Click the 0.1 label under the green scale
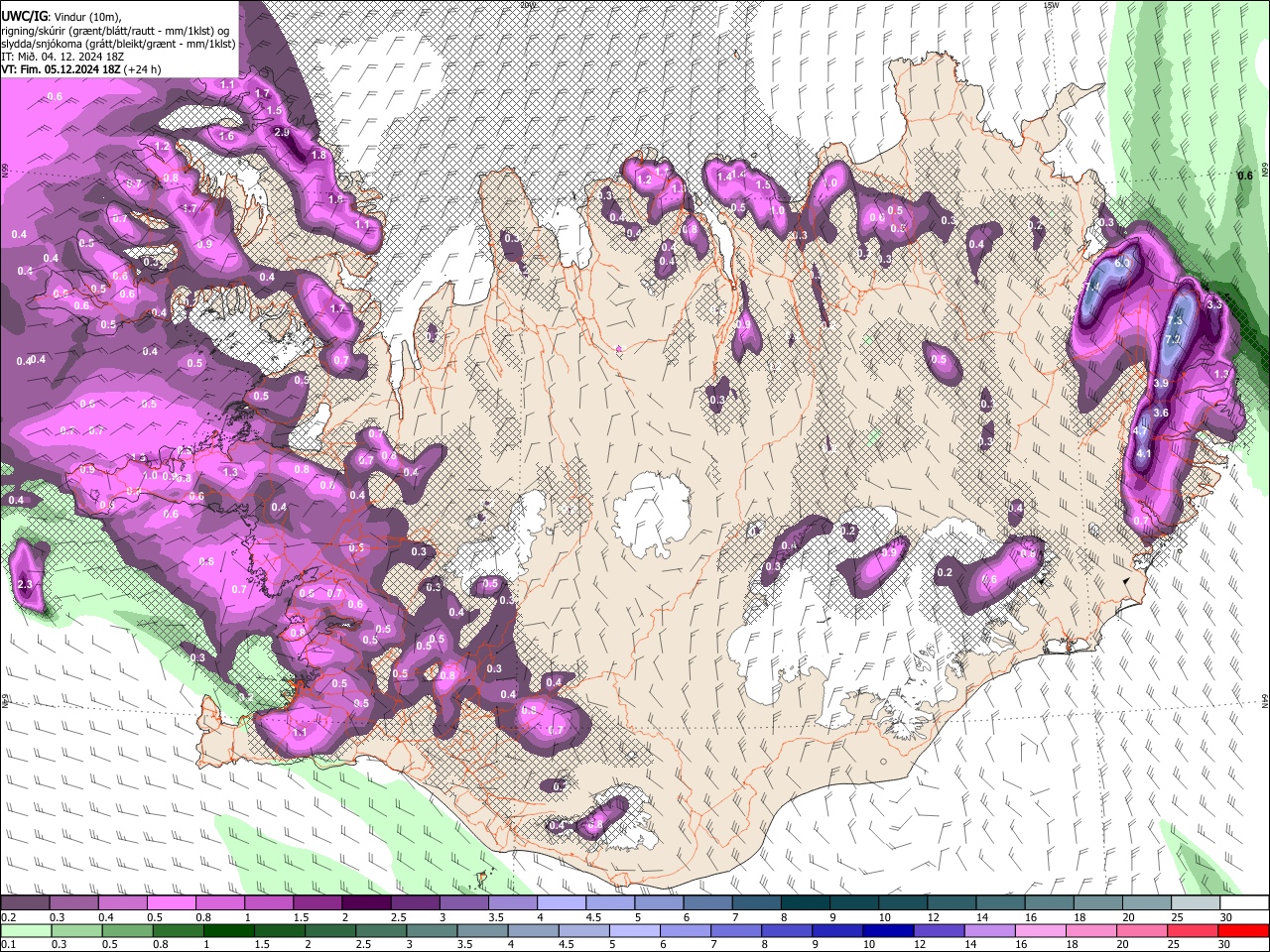This screenshot has height=952, width=1270. coord(9,944)
